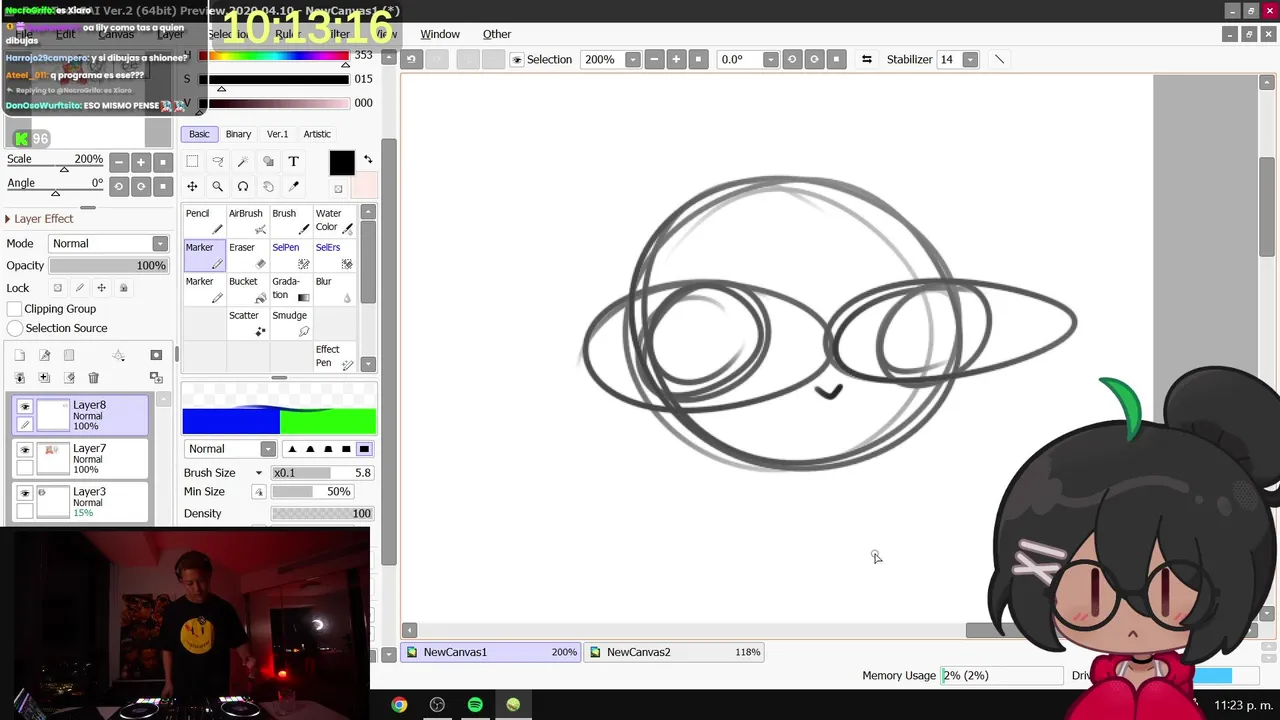
Task: Switch to the NewCanvas2 document tab
Action: [675, 652]
